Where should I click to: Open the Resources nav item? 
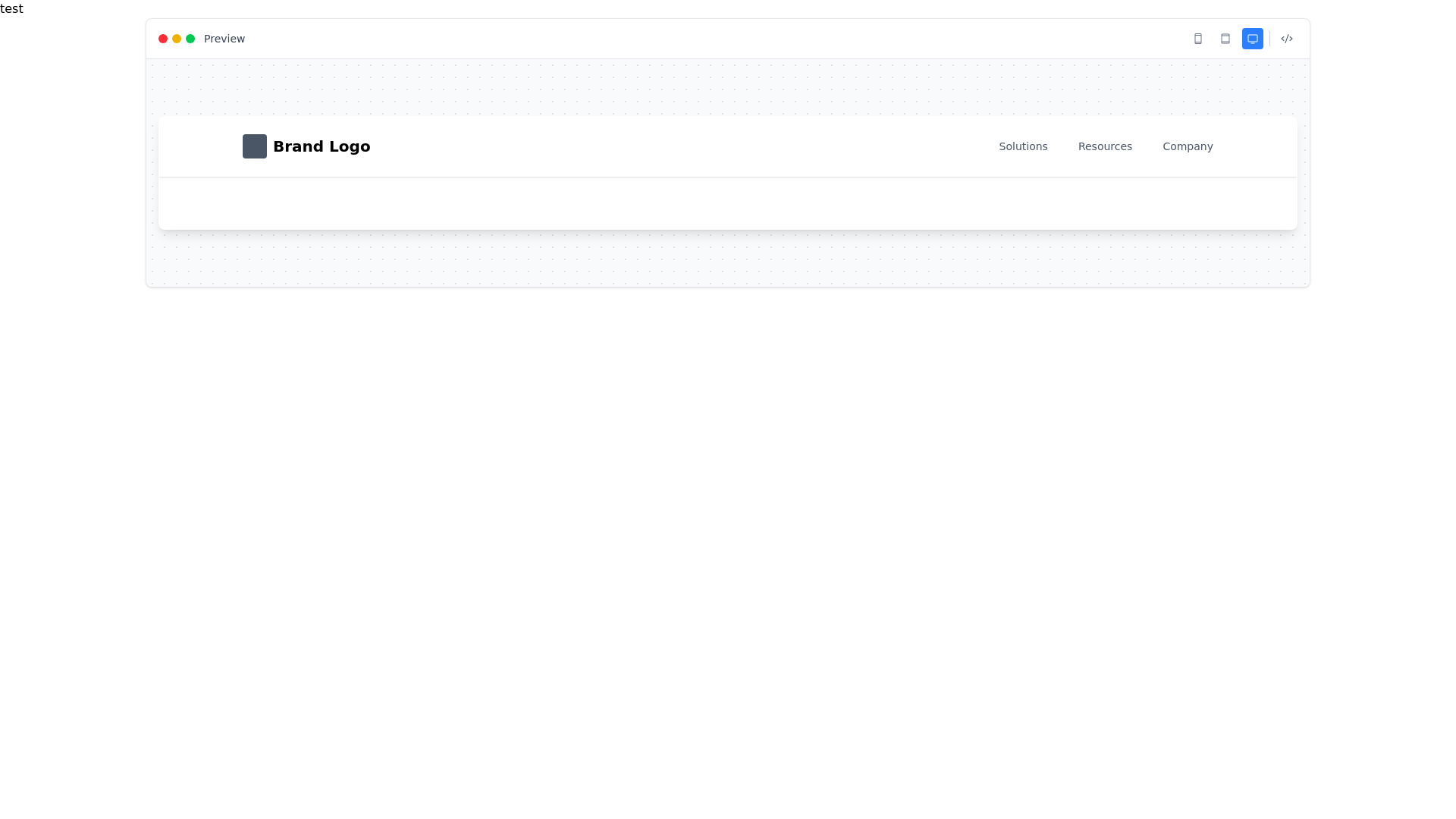point(1105,146)
